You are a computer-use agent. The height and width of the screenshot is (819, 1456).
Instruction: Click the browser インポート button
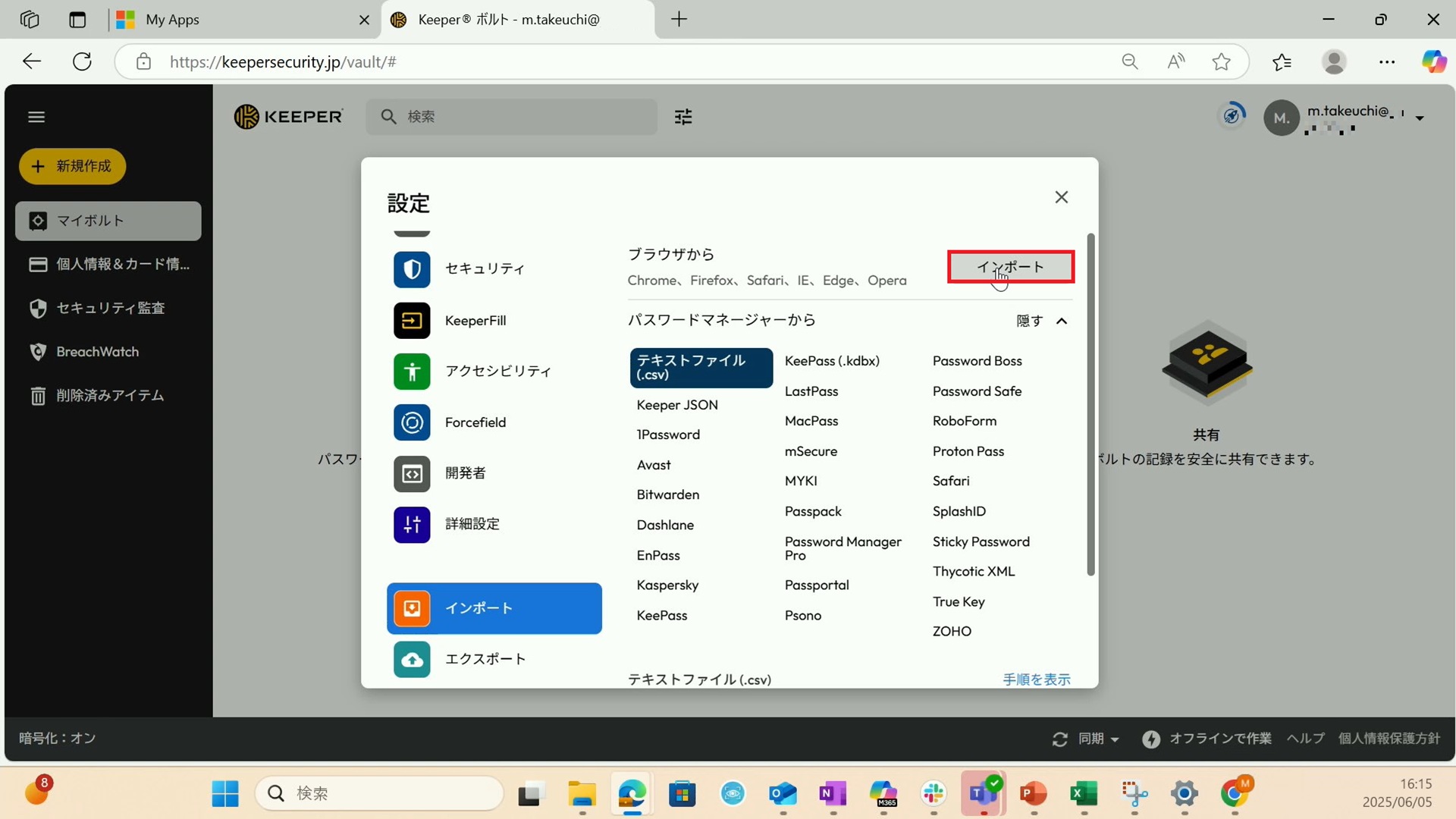pyautogui.click(x=1010, y=267)
